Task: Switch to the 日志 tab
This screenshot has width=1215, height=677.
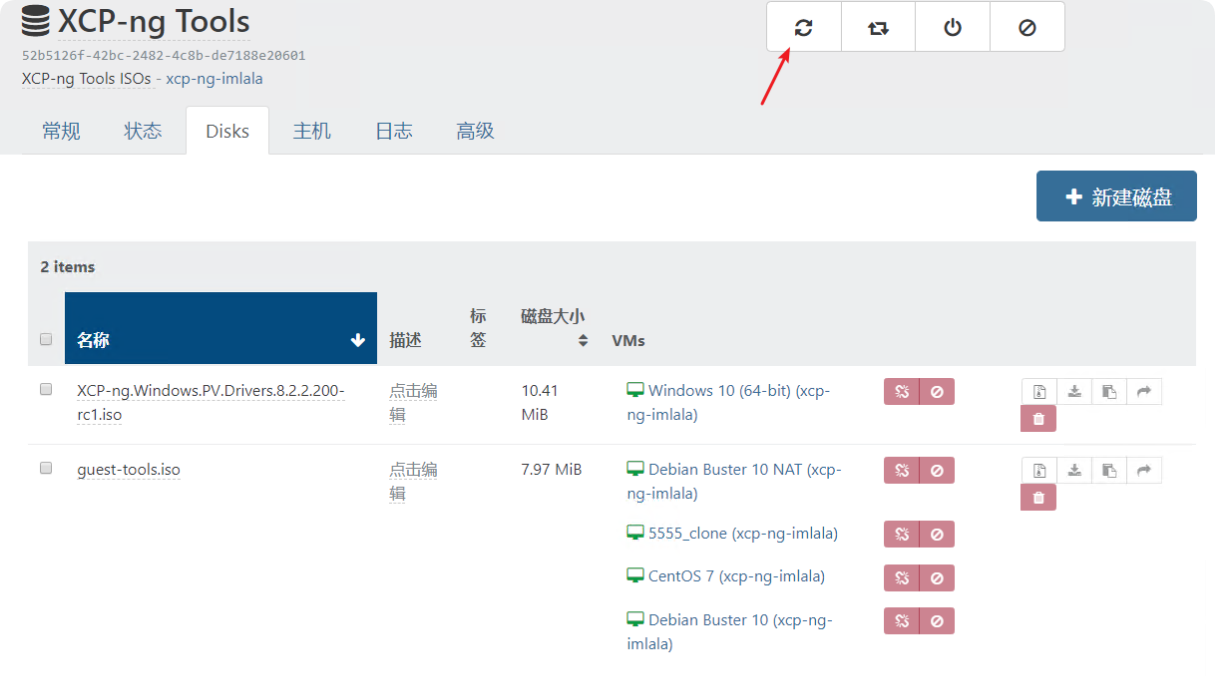Action: click(394, 131)
